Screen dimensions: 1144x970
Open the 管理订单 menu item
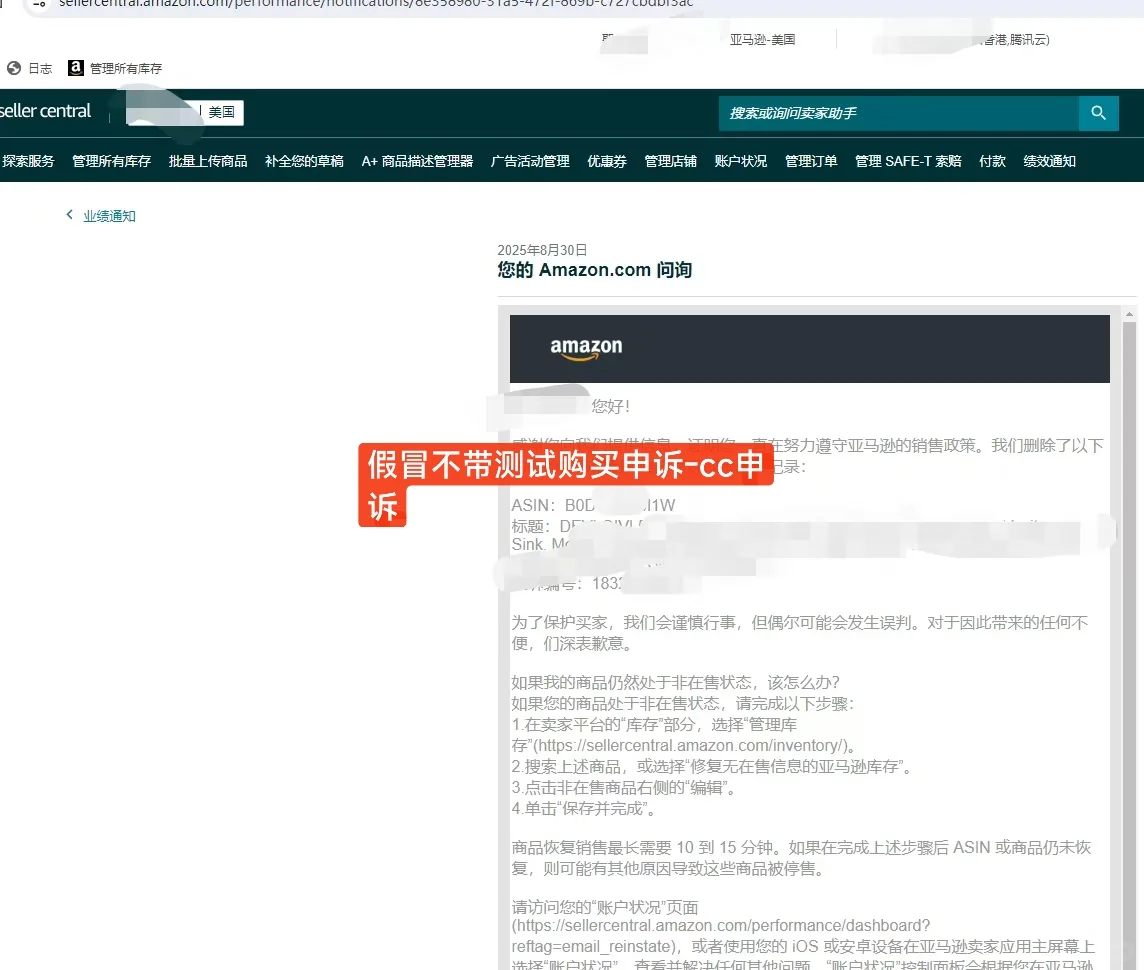[811, 161]
